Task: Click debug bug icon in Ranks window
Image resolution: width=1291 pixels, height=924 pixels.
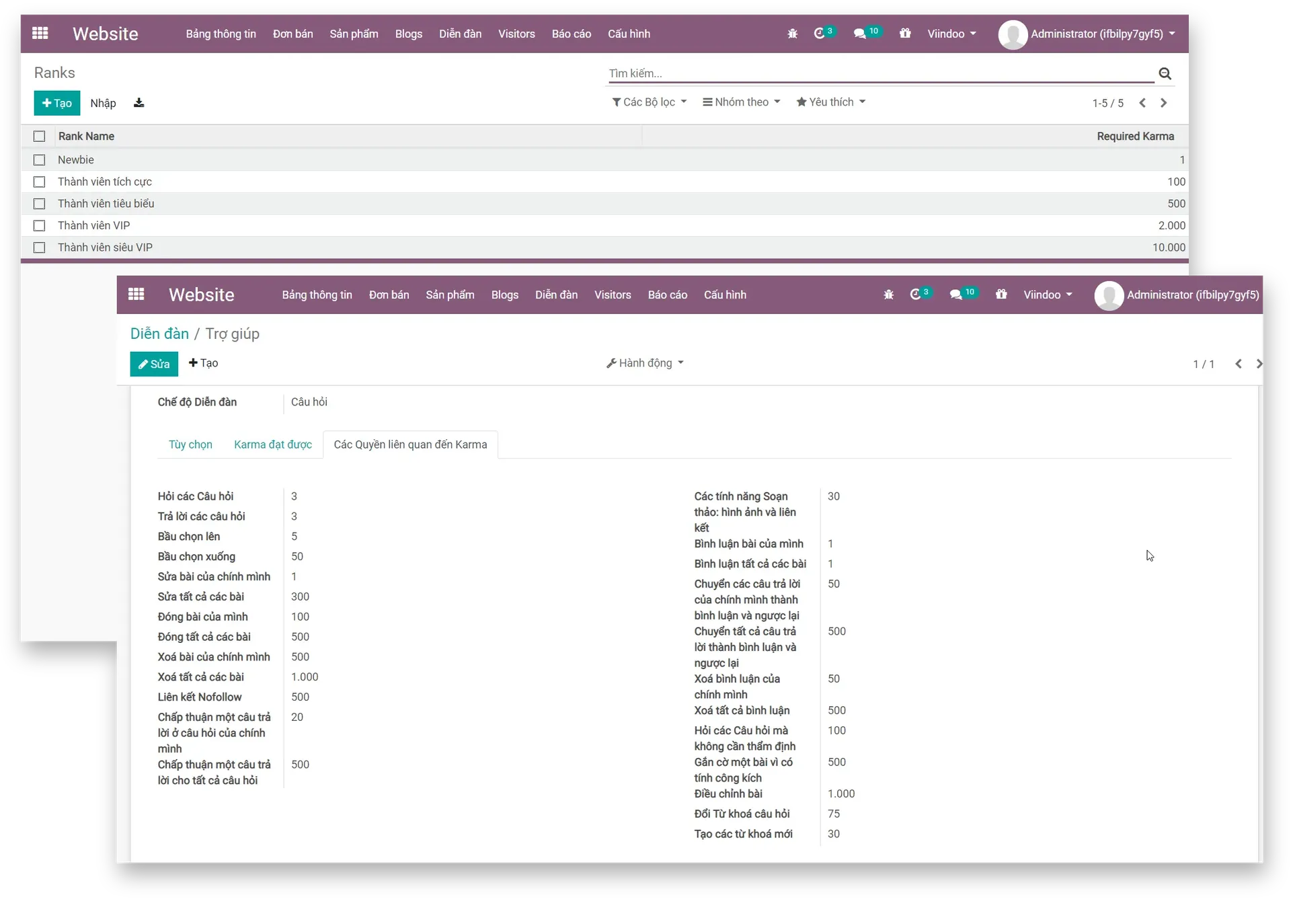Action: point(793,34)
